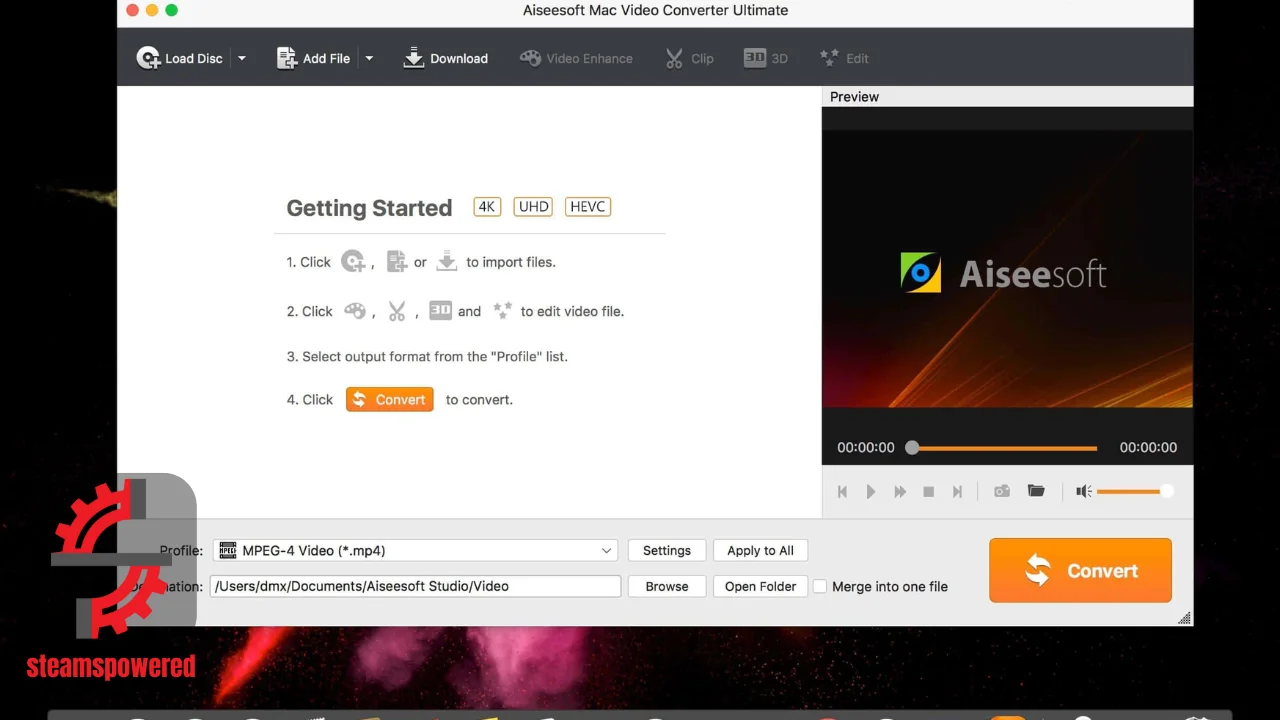This screenshot has width=1280, height=720.
Task: Click the 3D icon in step 2
Action: (x=440, y=311)
